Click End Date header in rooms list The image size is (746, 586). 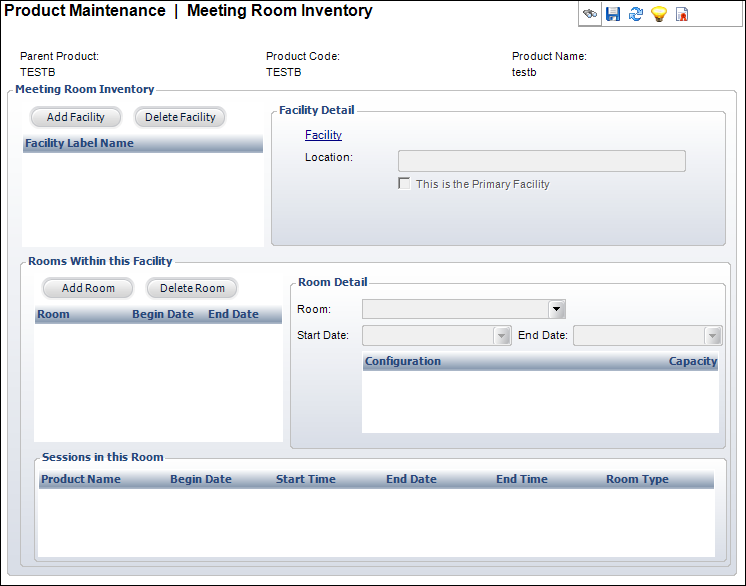[x=233, y=314]
